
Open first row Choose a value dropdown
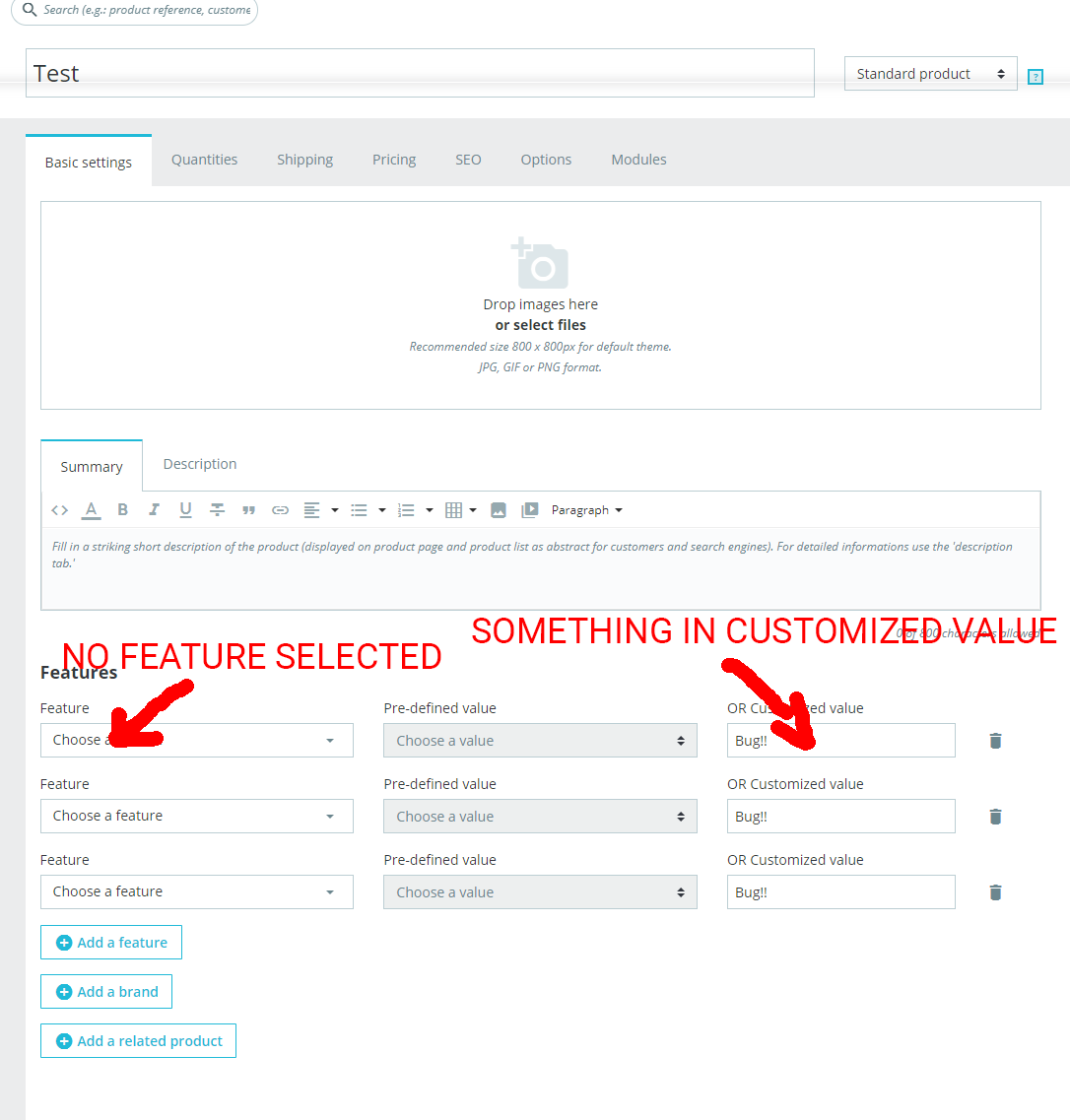(x=540, y=740)
